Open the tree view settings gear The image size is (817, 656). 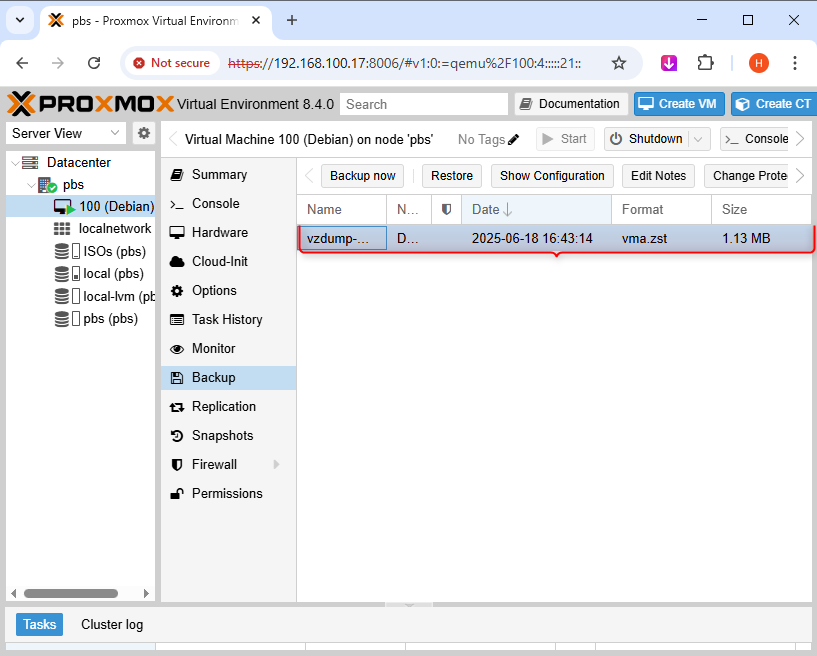(x=144, y=133)
